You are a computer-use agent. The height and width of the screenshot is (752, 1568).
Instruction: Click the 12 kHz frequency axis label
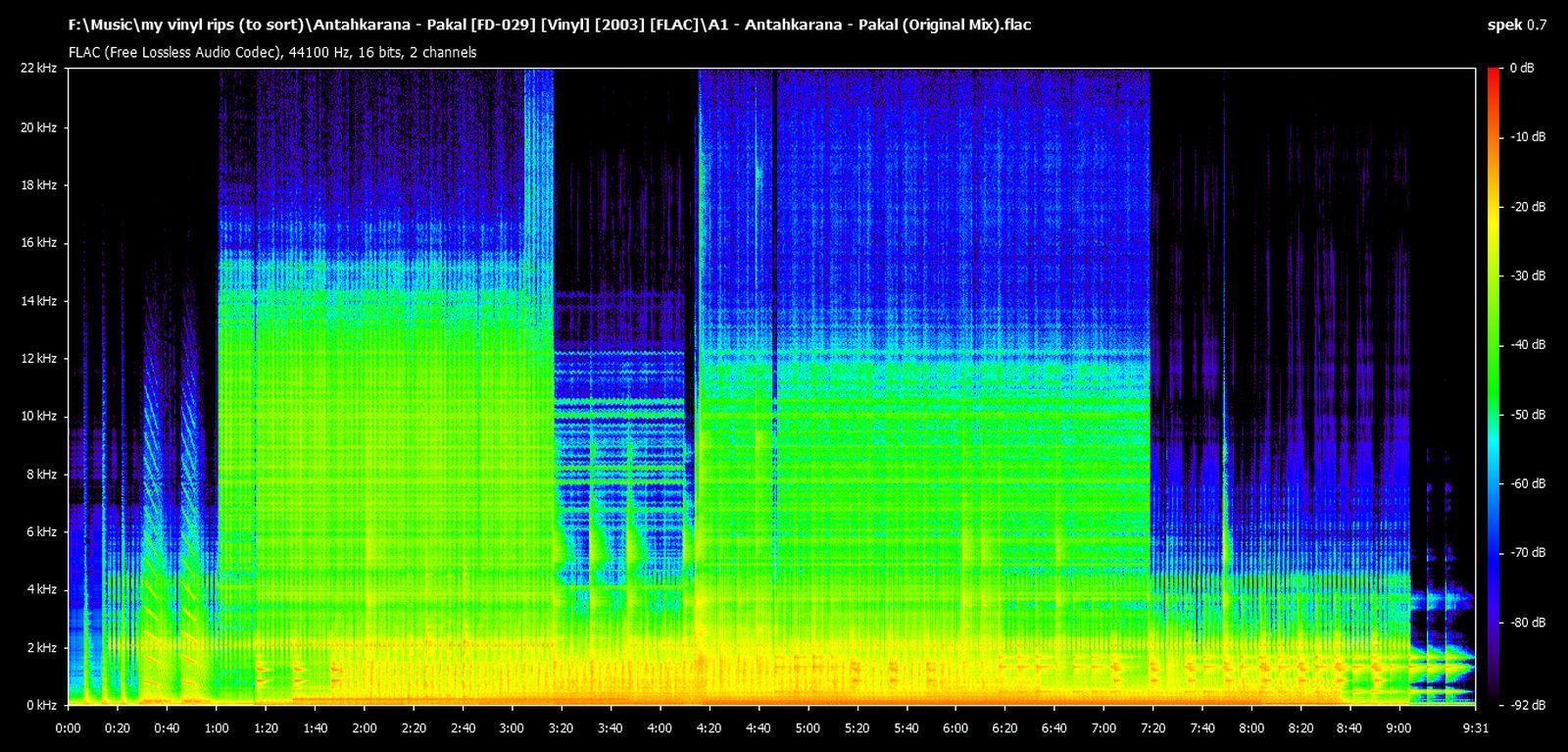pyautogui.click(x=37, y=359)
